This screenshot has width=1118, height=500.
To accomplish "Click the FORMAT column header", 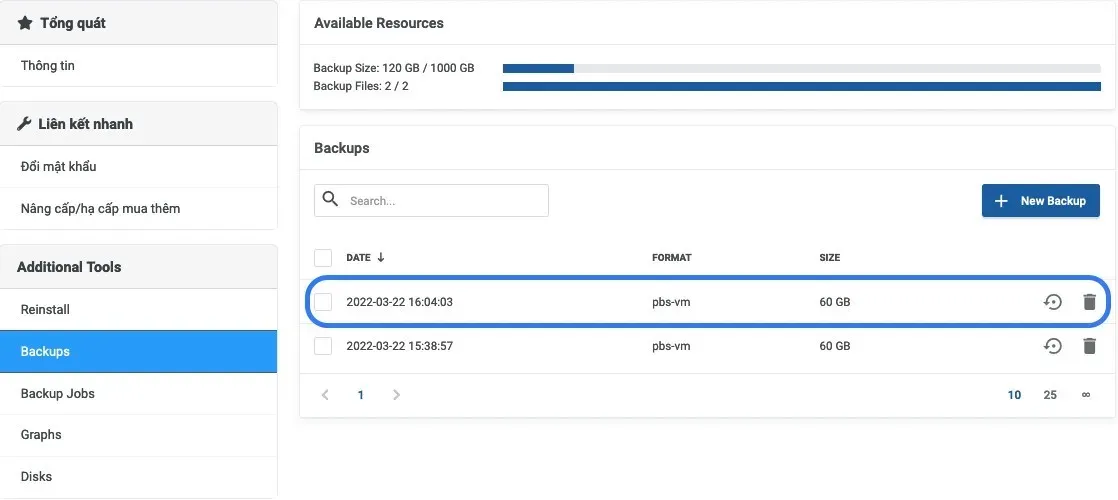I will click(x=672, y=257).
